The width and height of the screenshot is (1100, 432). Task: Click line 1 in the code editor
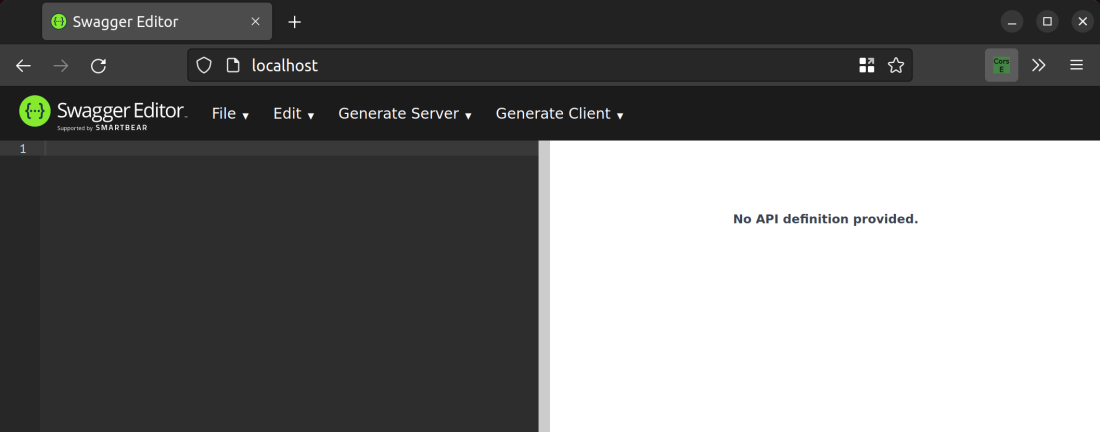click(x=291, y=149)
